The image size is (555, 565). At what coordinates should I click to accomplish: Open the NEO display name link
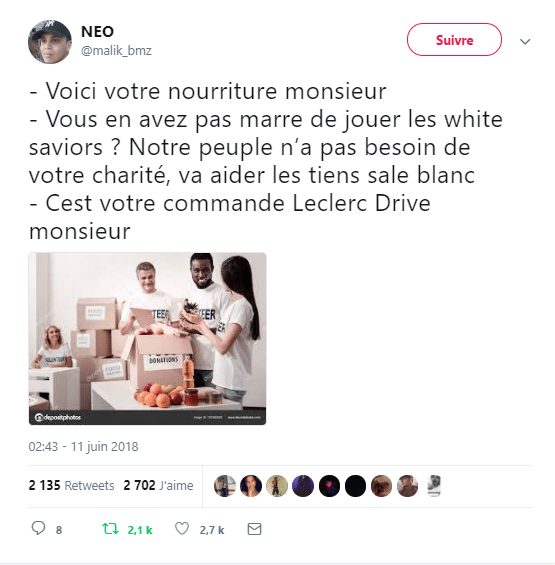(97, 32)
